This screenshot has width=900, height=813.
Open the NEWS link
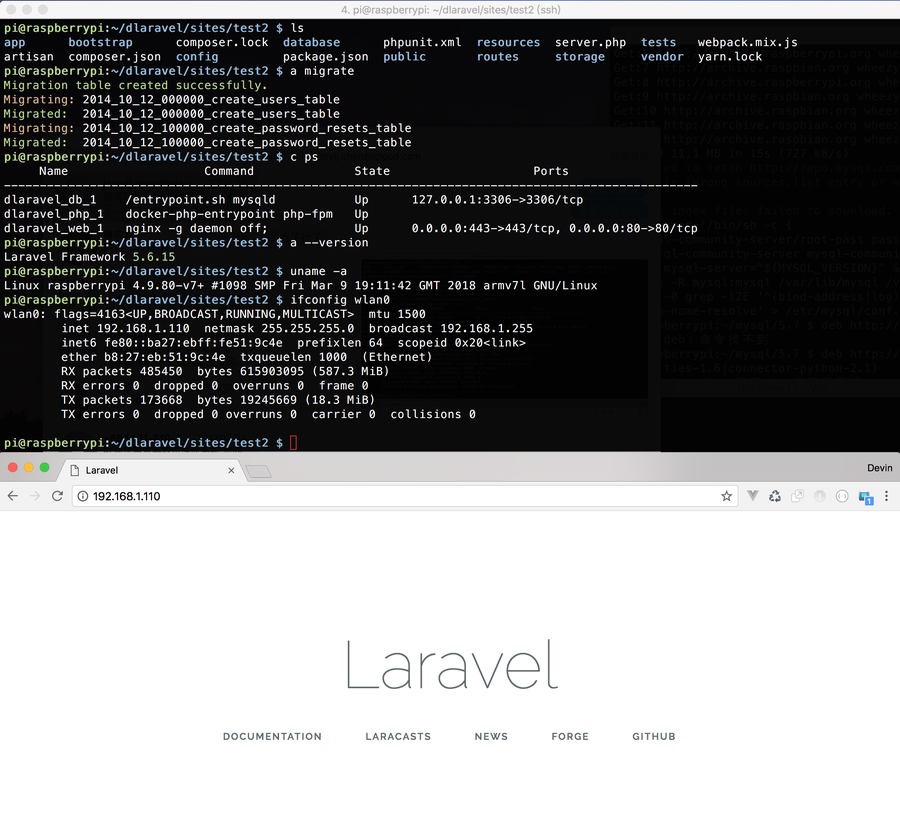tap(491, 736)
